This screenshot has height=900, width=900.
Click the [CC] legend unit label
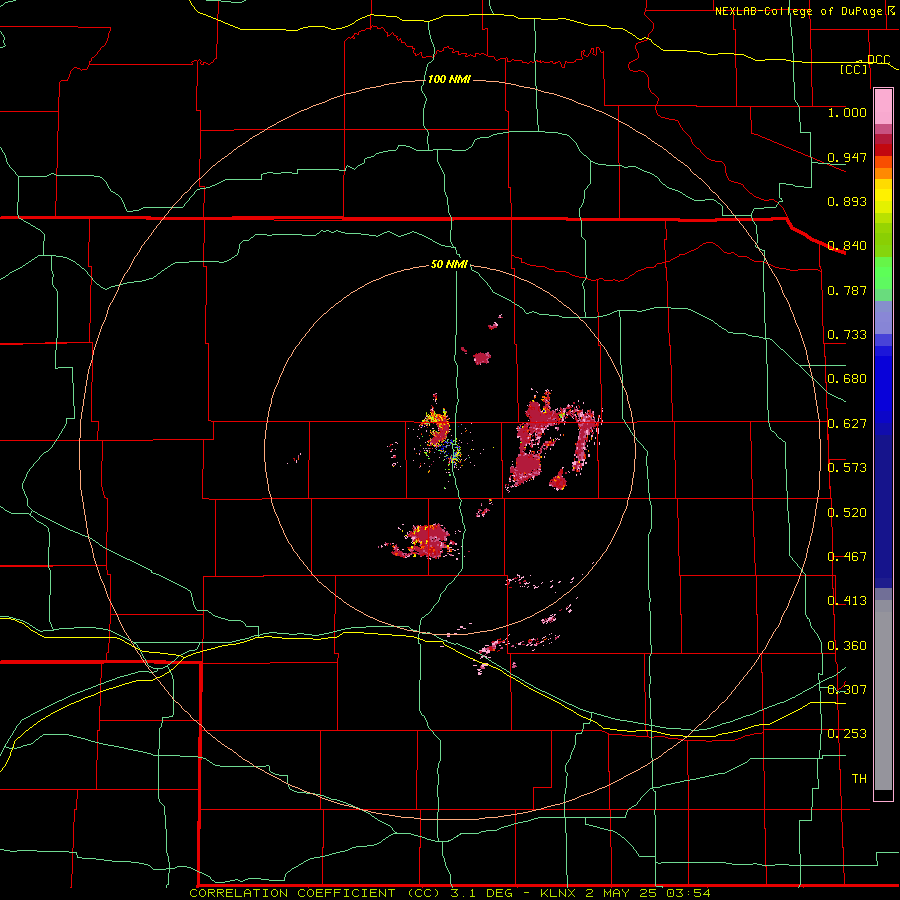point(854,69)
